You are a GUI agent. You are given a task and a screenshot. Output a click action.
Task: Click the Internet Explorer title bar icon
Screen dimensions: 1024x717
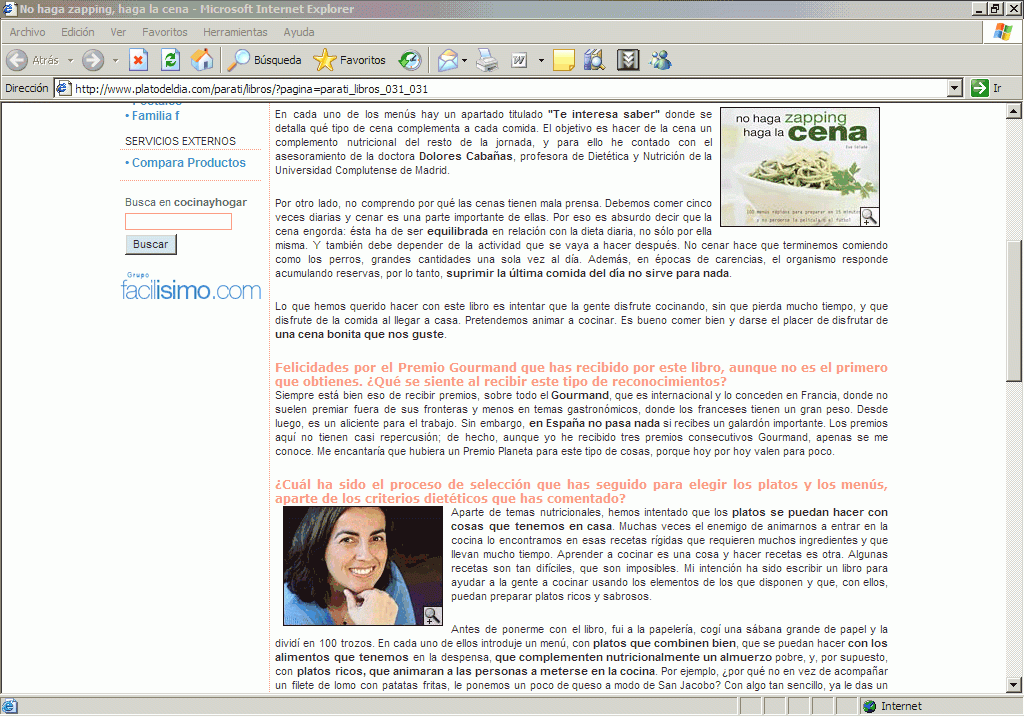(9, 8)
